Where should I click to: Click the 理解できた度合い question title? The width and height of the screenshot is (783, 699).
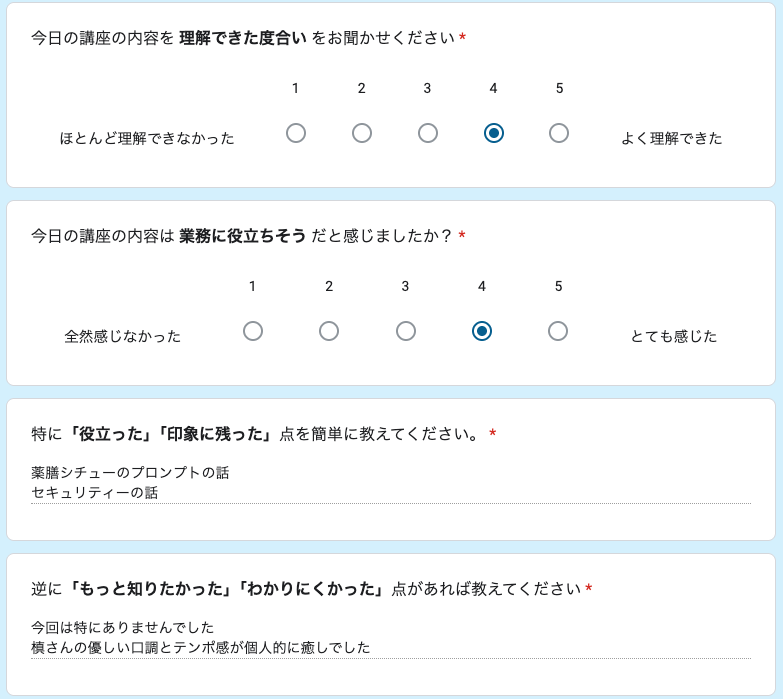pos(248,38)
